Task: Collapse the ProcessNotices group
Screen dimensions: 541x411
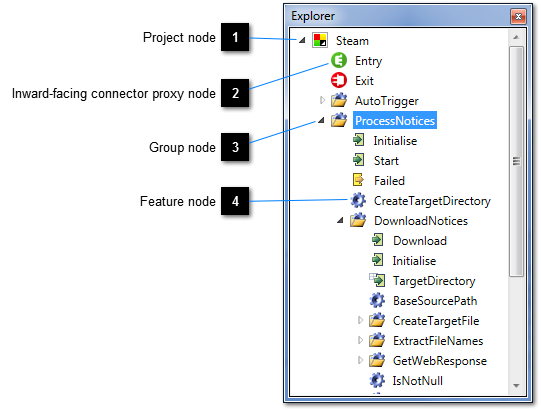Action: click(321, 120)
